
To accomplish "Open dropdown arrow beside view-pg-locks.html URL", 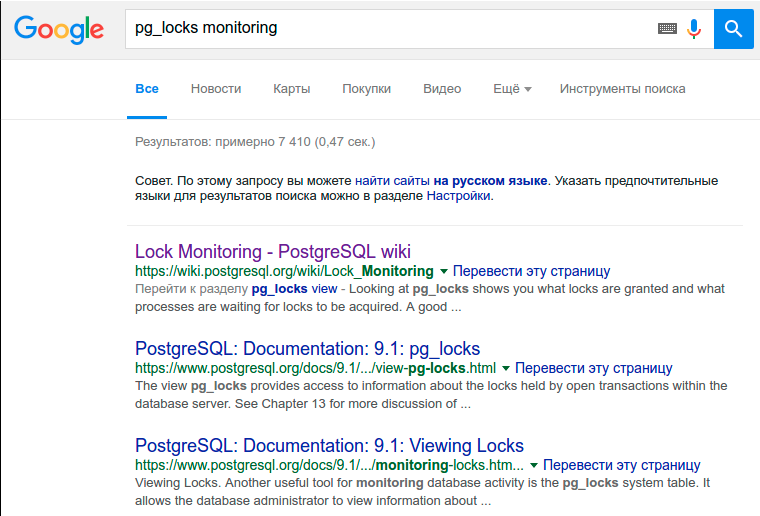I will (x=506, y=368).
